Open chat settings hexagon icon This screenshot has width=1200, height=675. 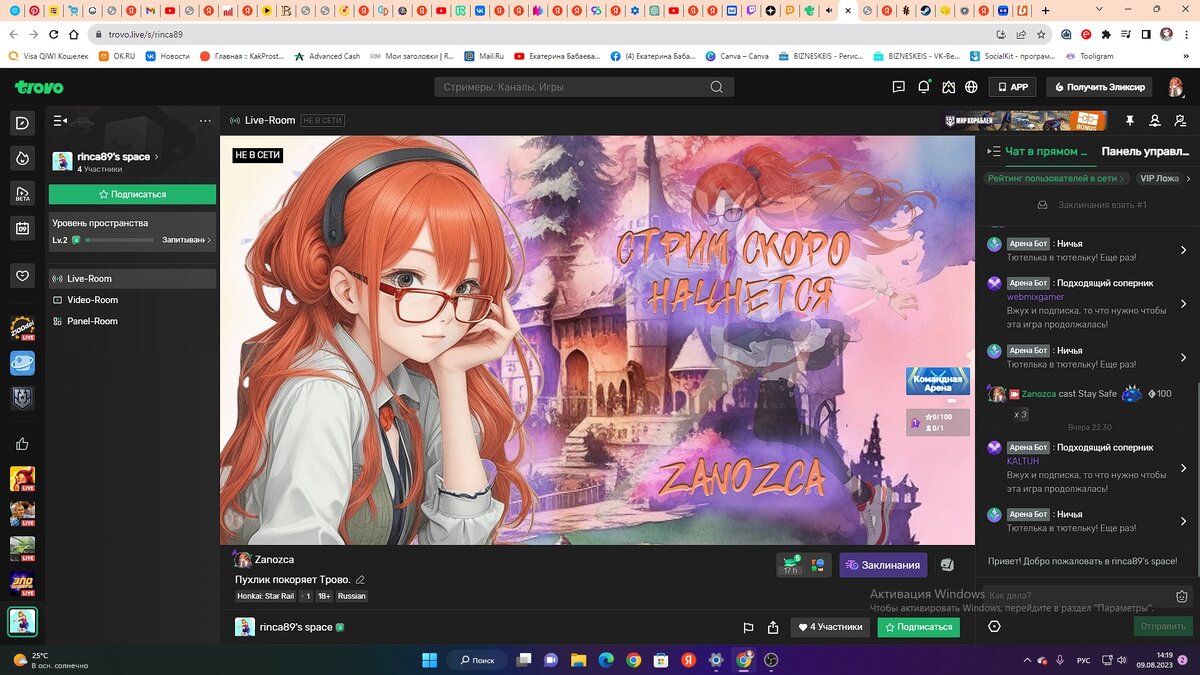click(x=994, y=626)
